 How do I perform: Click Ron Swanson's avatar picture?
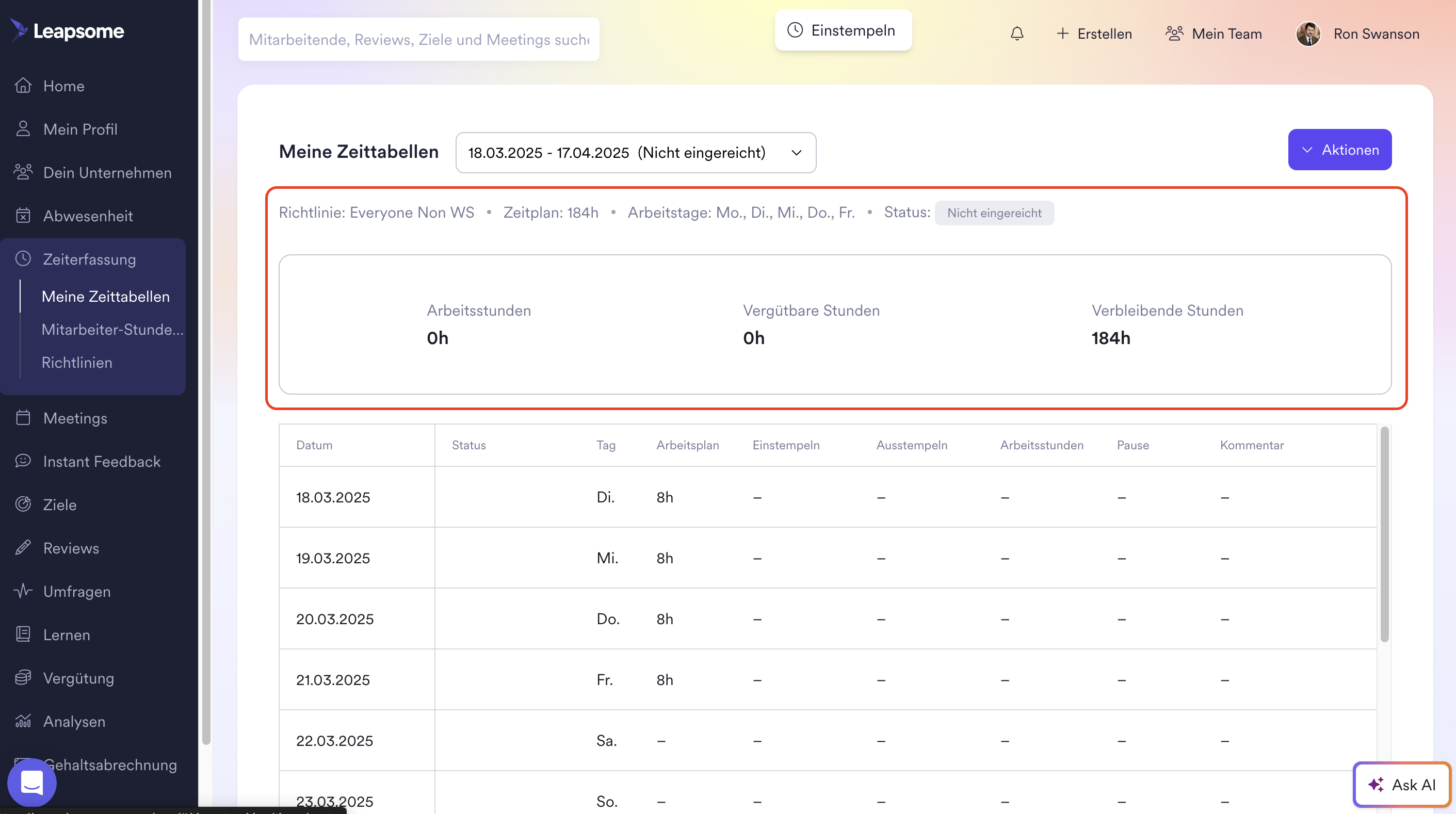coord(1308,34)
